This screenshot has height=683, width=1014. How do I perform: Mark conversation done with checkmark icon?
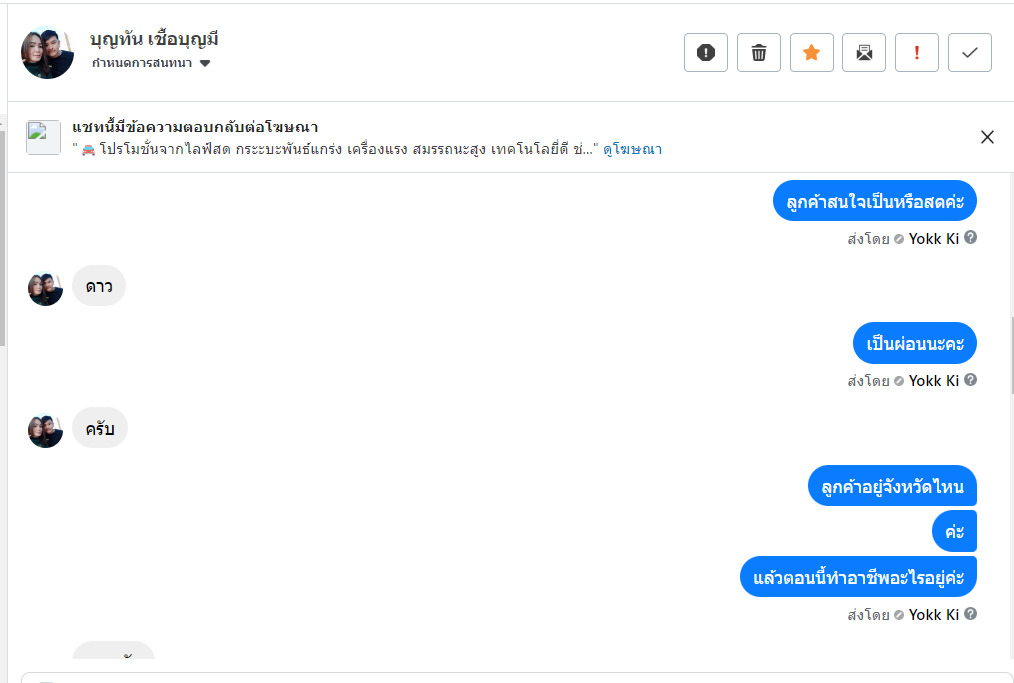tap(969, 53)
